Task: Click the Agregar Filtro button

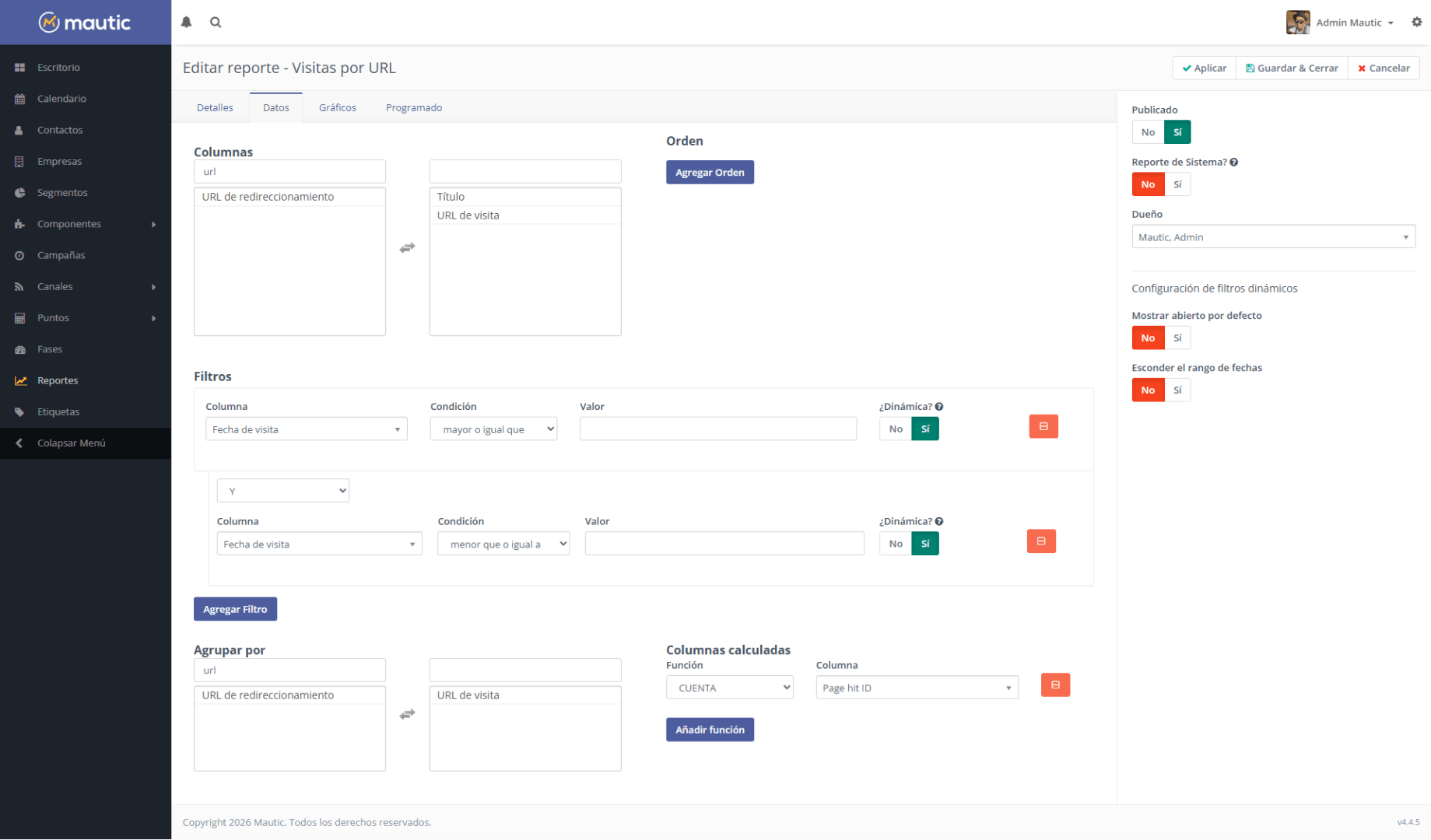Action: 235,610
